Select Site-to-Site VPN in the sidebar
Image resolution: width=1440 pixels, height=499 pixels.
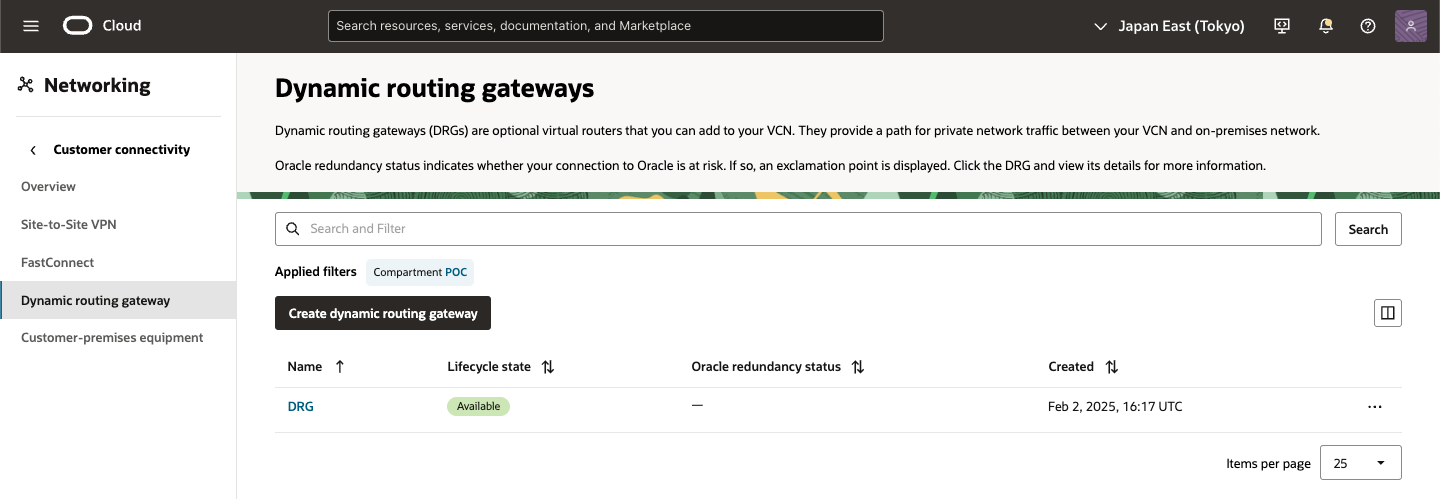coord(69,225)
